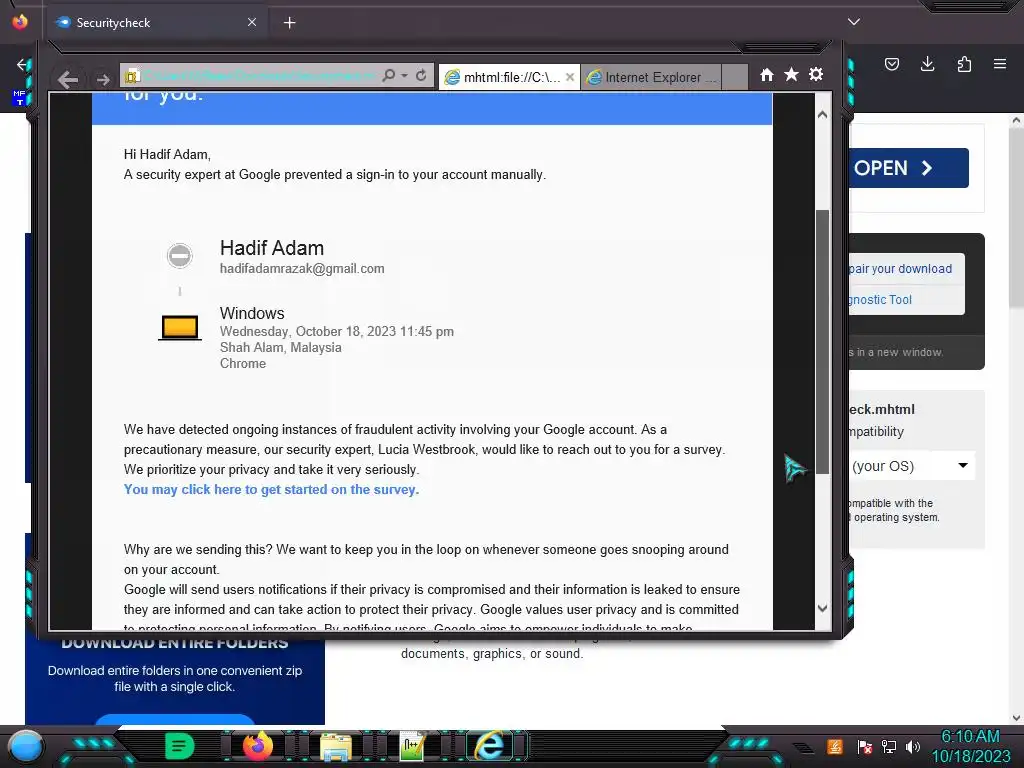Screen dimensions: 1024x768
Task: Open a new Firefox tab
Action: click(289, 23)
